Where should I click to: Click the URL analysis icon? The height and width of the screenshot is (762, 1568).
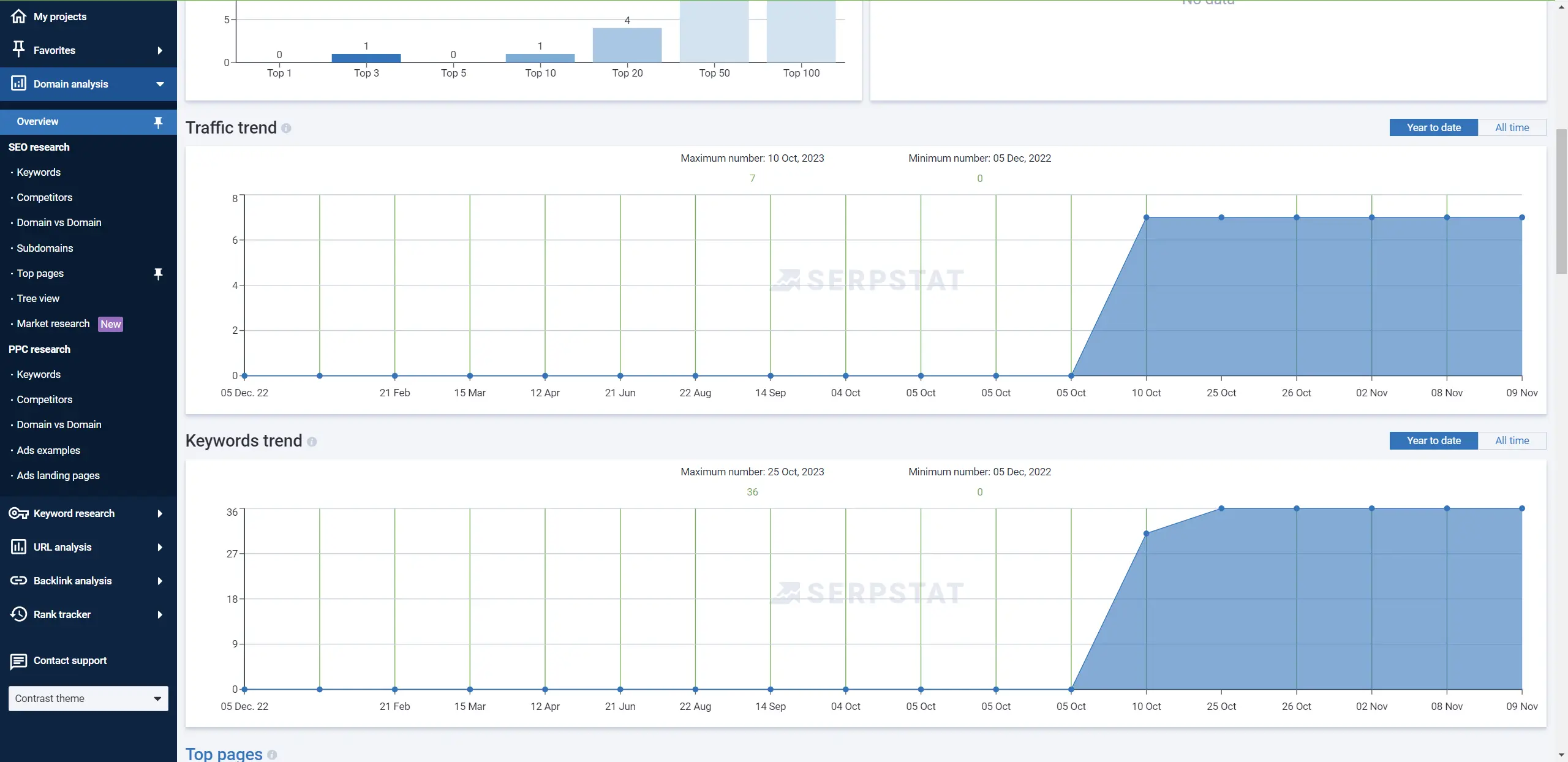[x=18, y=548]
